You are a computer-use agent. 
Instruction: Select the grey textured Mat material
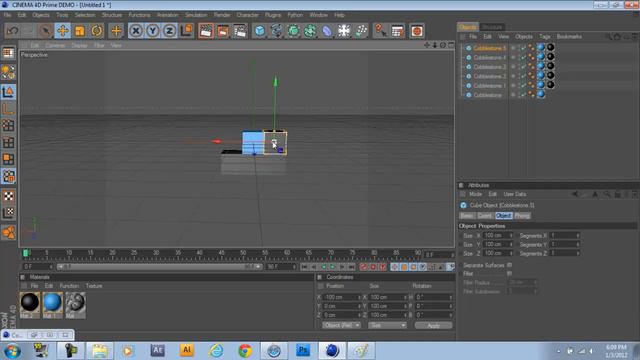(76, 305)
